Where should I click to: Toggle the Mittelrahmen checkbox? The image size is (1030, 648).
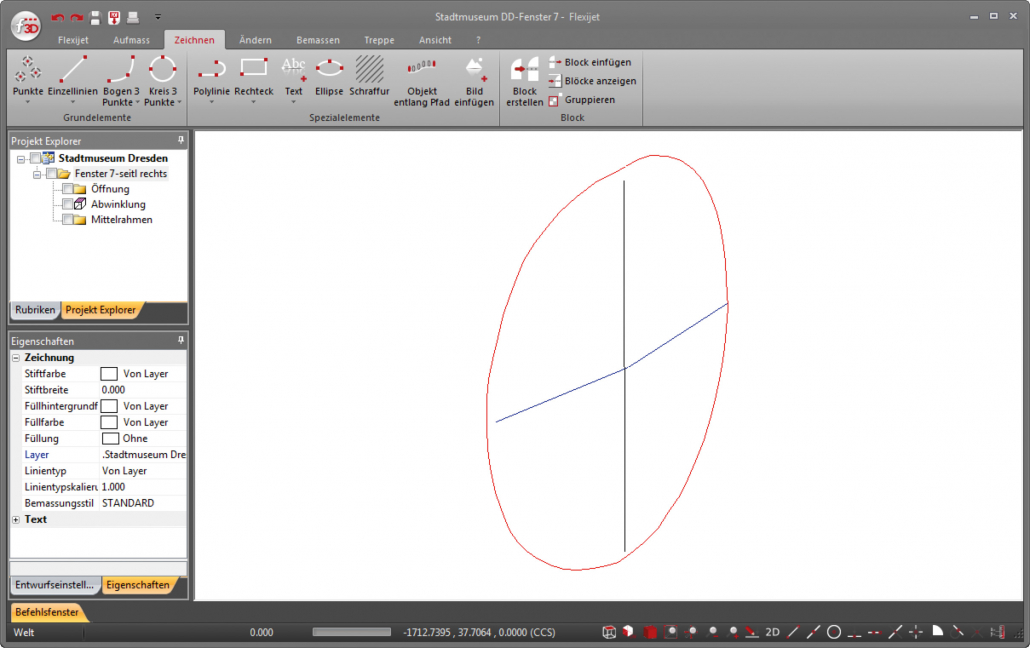67,220
